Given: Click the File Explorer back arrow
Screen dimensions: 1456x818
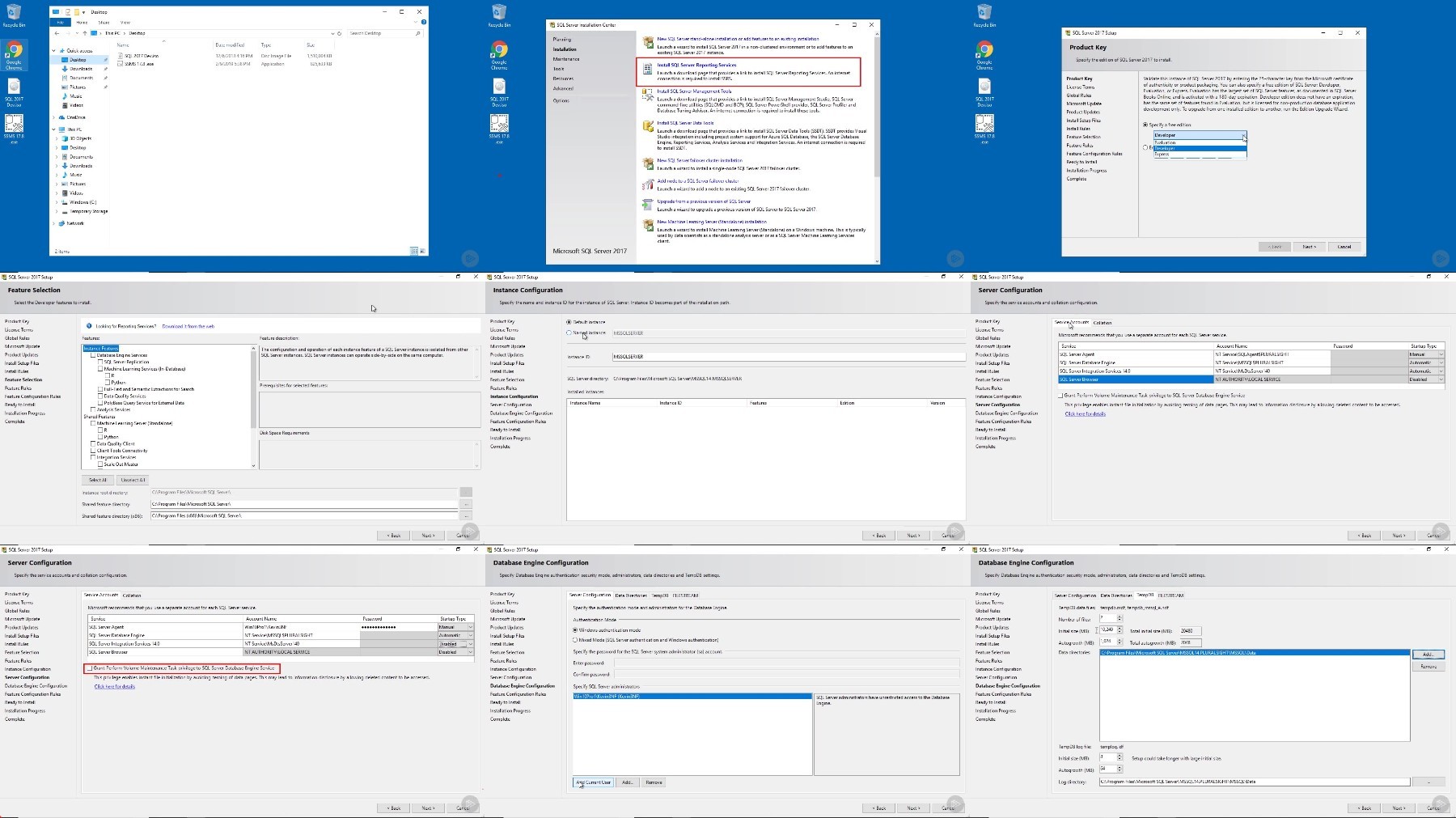Looking at the screenshot, I should (57, 33).
